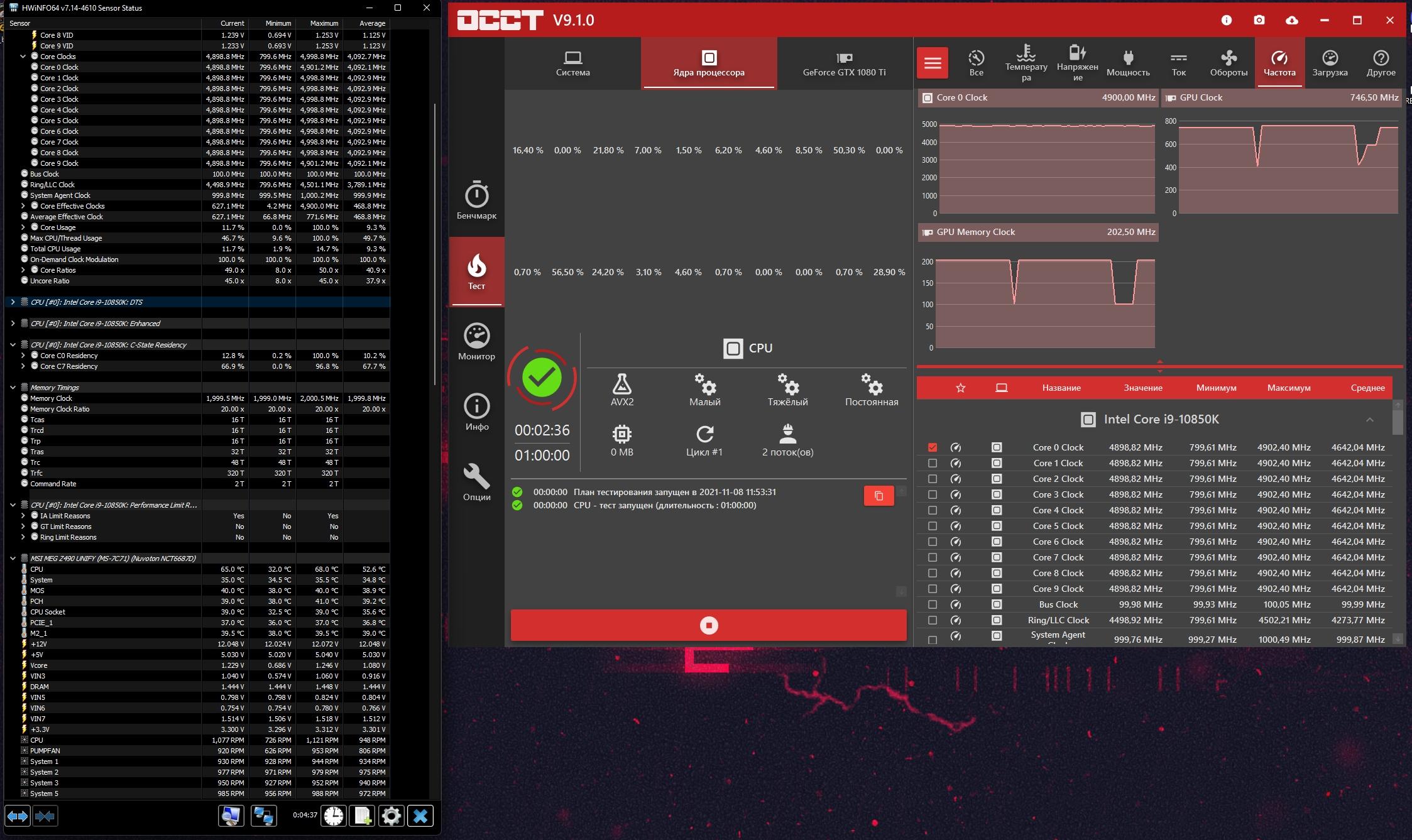This screenshot has height=840, width=1412.
Task: Open HWiNFO sensor settings gear
Action: [391, 816]
